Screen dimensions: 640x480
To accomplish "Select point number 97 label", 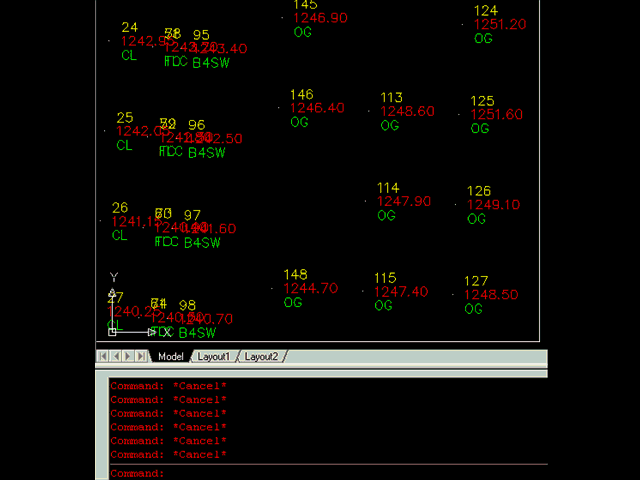I will [x=192, y=216].
